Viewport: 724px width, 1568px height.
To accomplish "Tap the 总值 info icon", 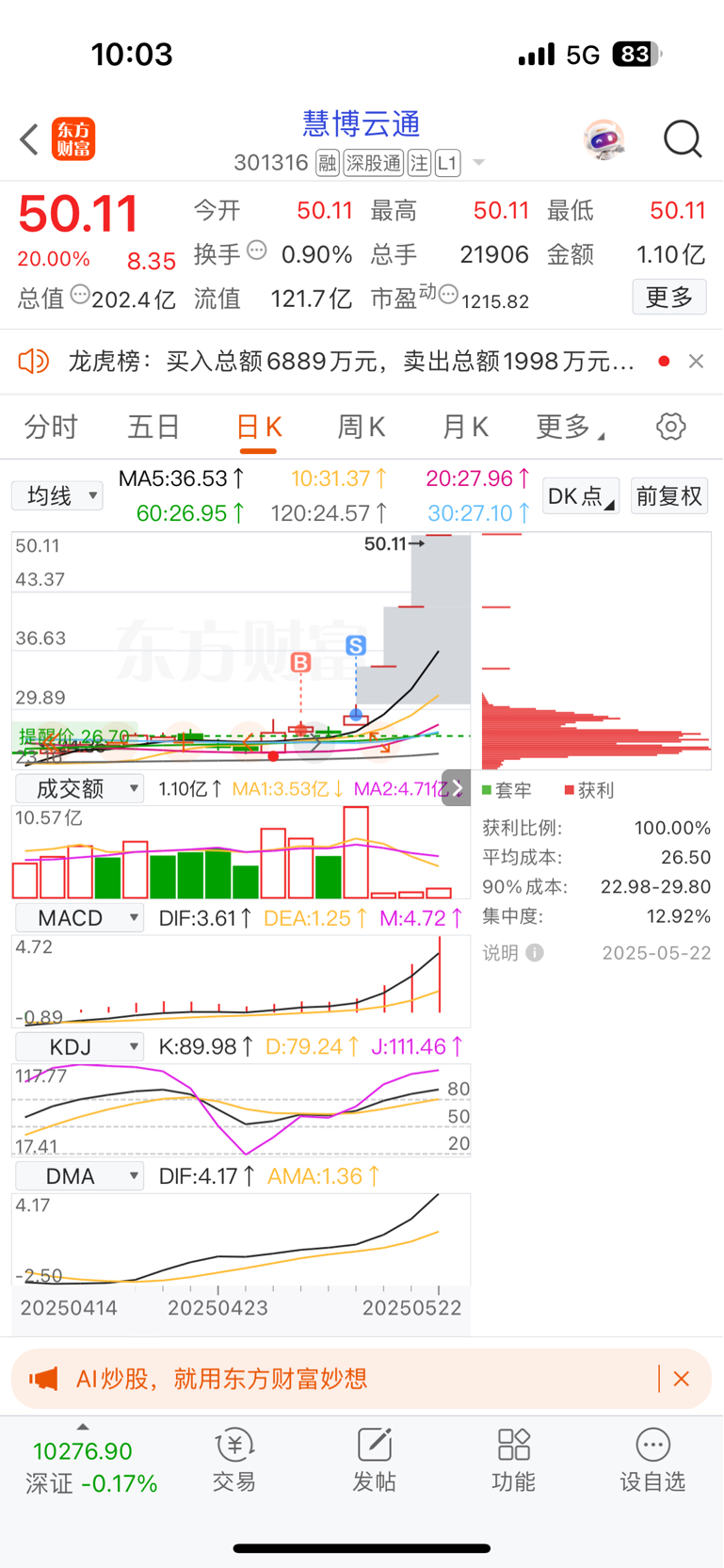I will [x=80, y=295].
